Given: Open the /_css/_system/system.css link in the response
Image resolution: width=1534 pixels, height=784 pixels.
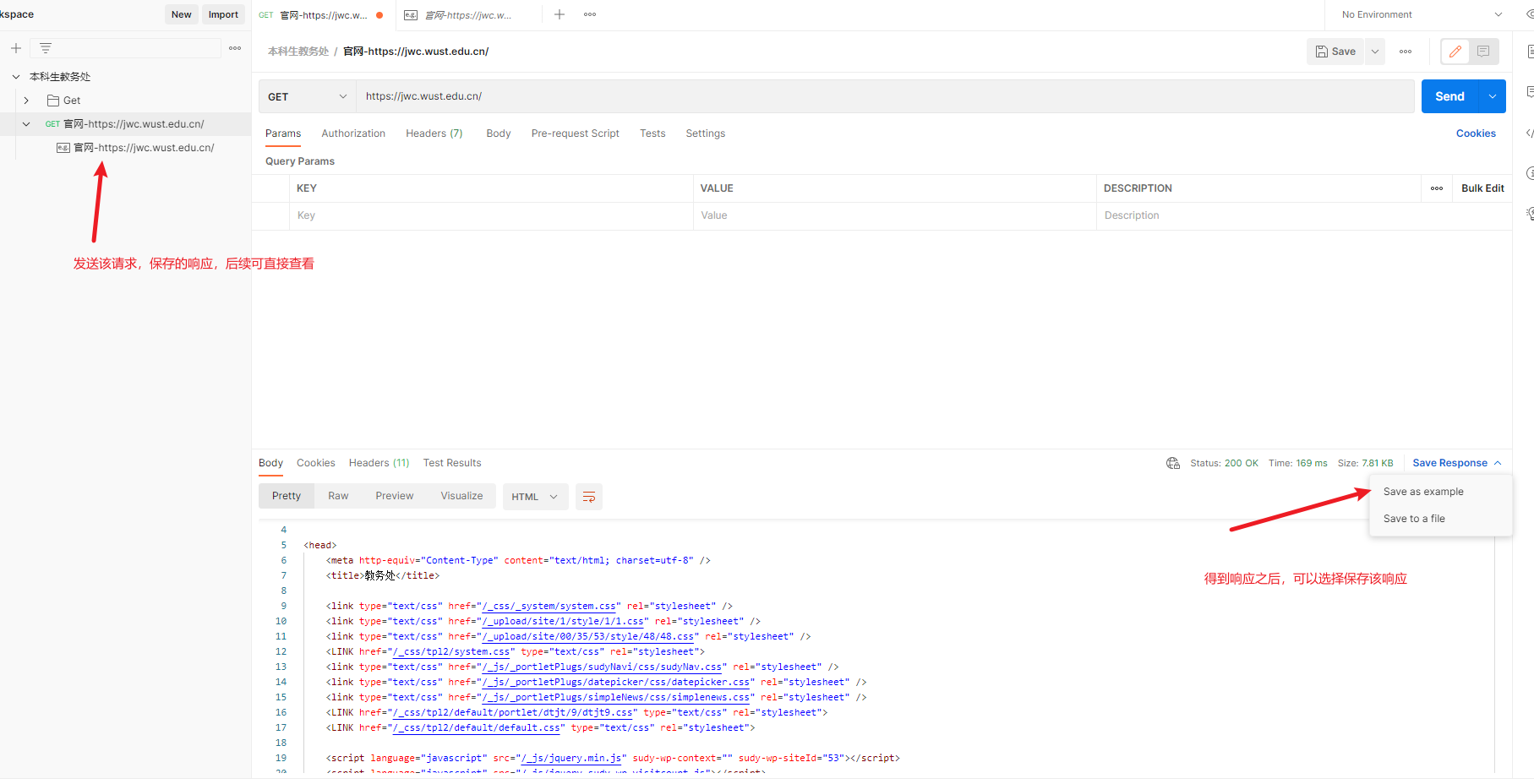Looking at the screenshot, I should click(549, 607).
